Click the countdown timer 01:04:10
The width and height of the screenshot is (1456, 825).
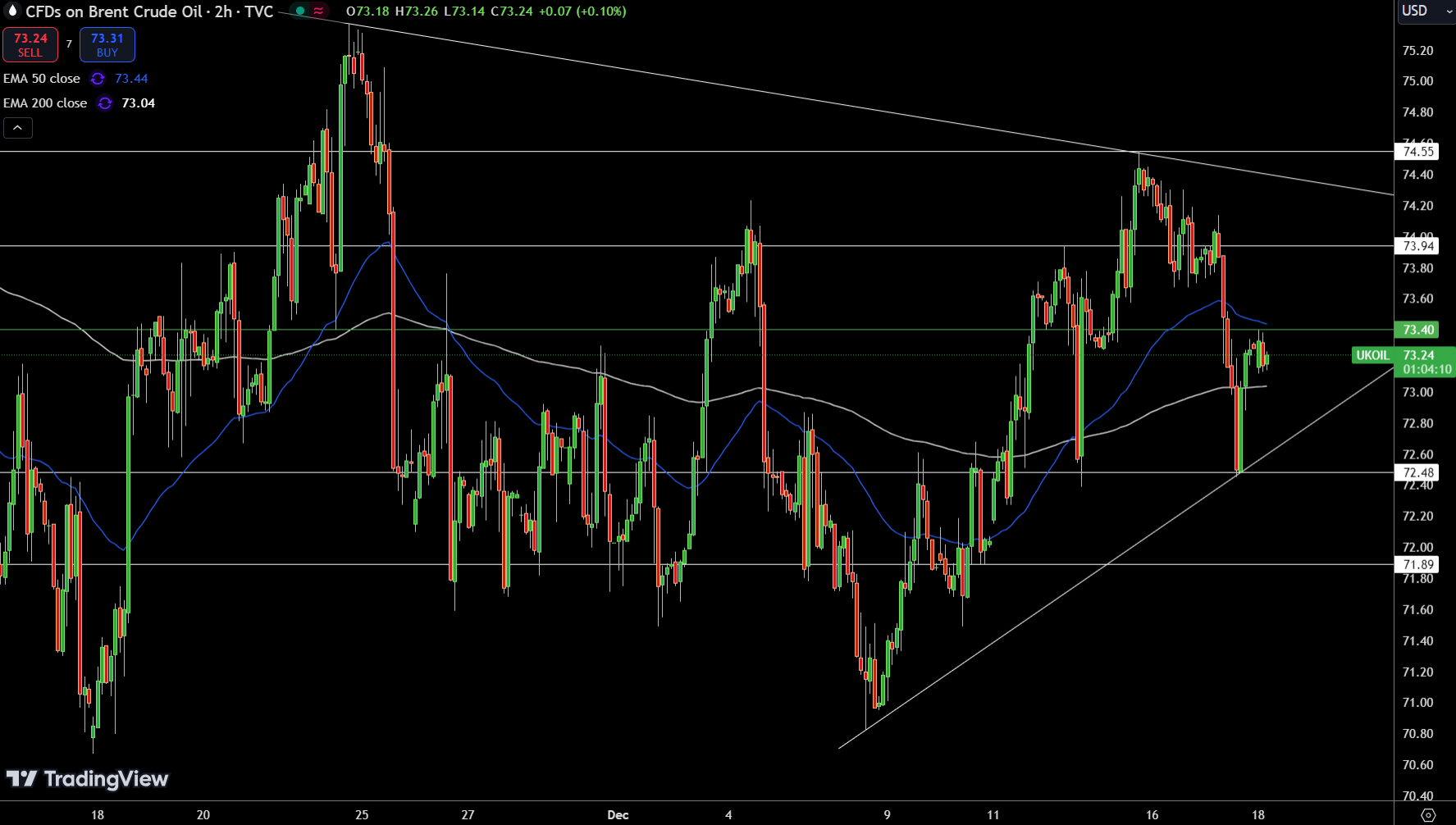pos(1427,370)
